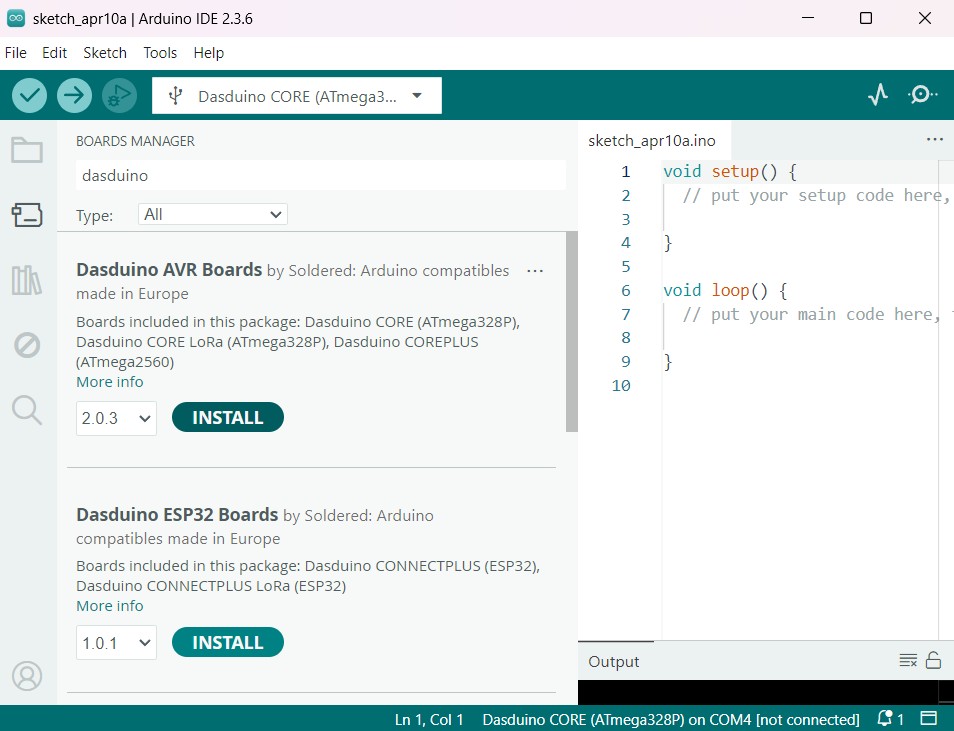Choose version 2.0.3 dropdown for AVR Boards
Image resolution: width=954 pixels, height=731 pixels.
point(116,418)
